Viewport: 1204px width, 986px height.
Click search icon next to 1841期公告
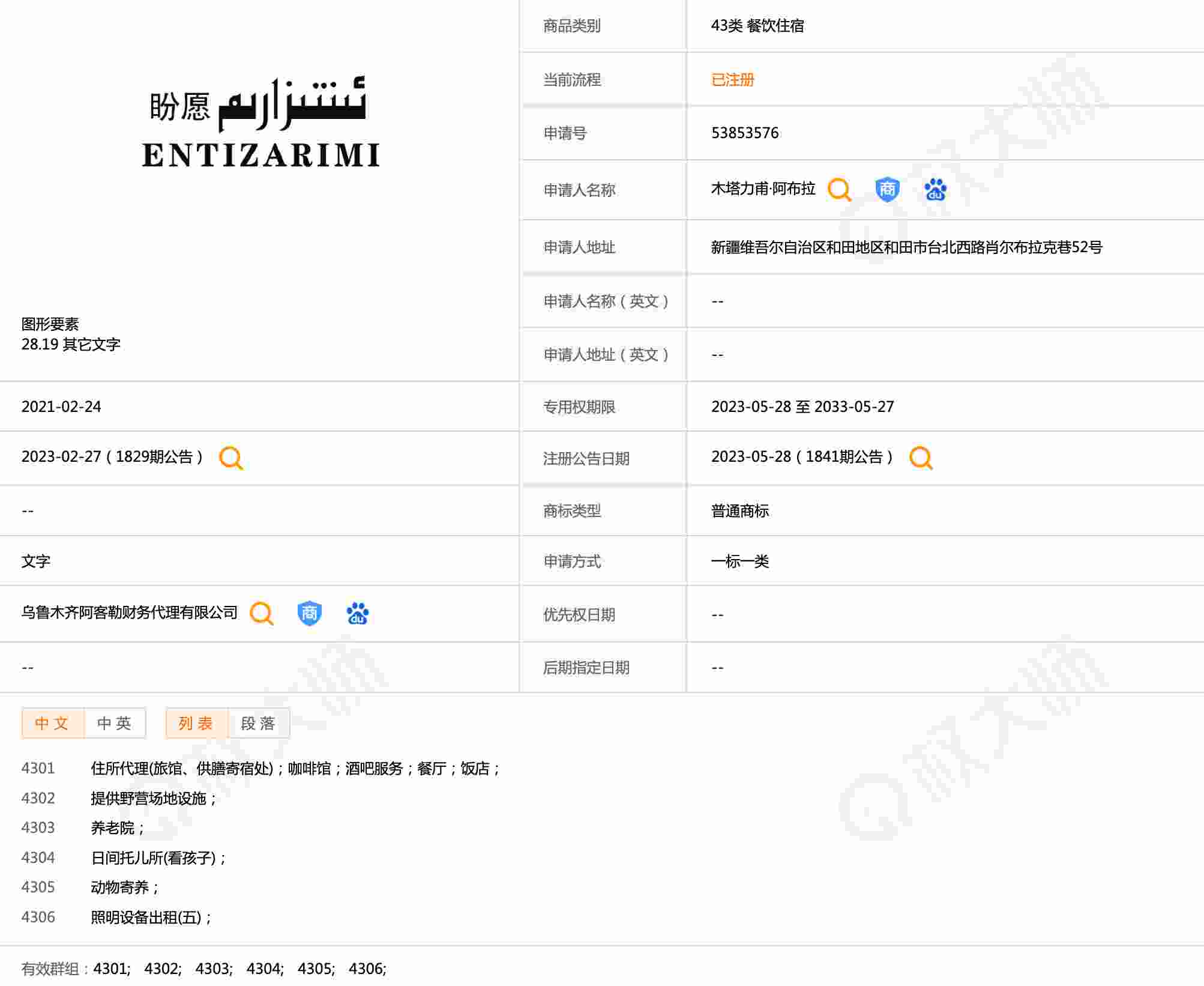(921, 458)
